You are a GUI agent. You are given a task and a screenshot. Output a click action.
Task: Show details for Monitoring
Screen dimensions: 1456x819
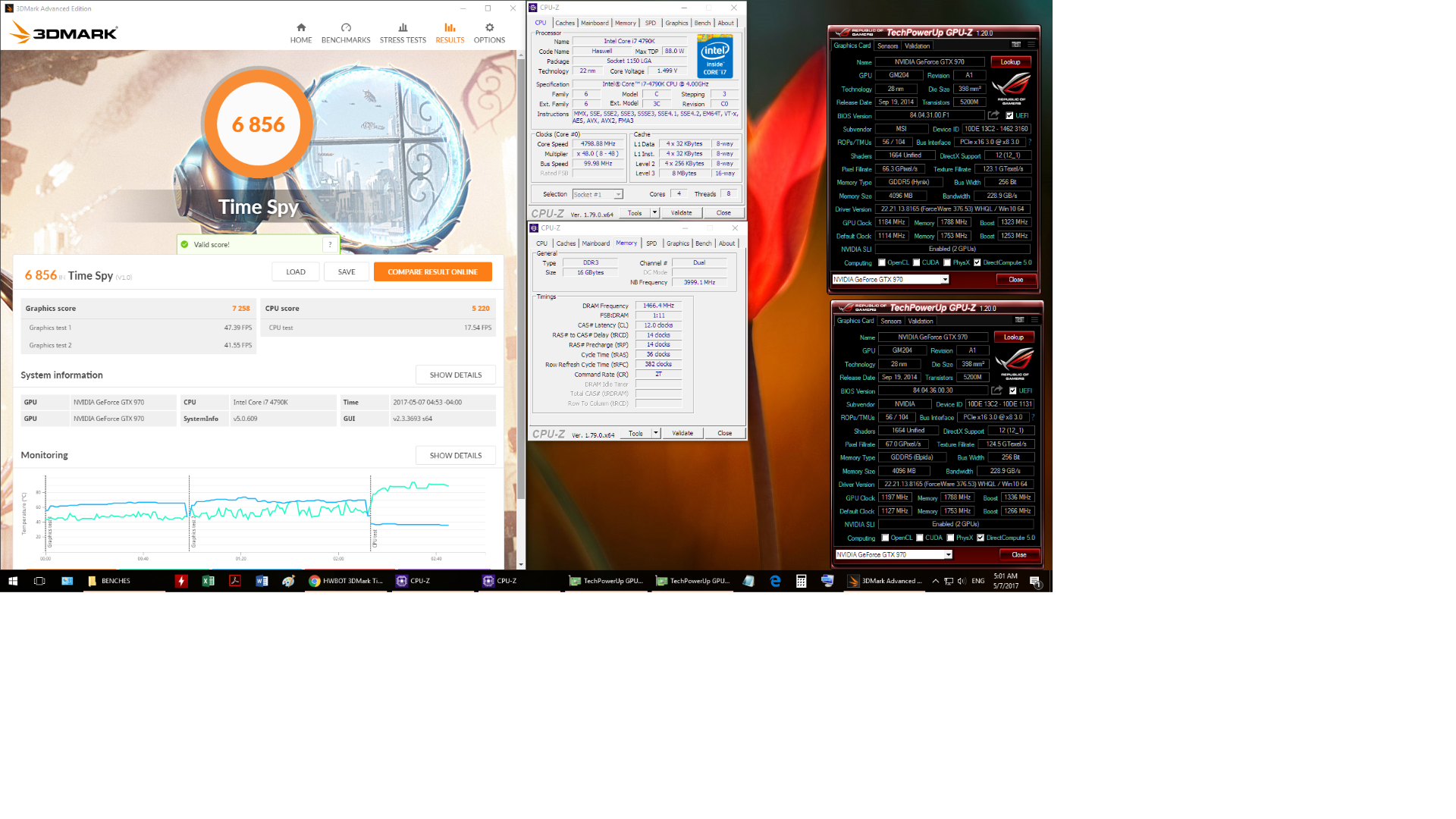(455, 455)
